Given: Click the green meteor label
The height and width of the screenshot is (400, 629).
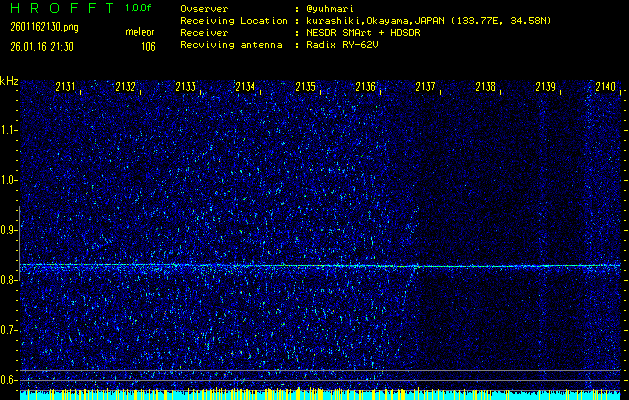Looking at the screenshot, I should [140, 33].
